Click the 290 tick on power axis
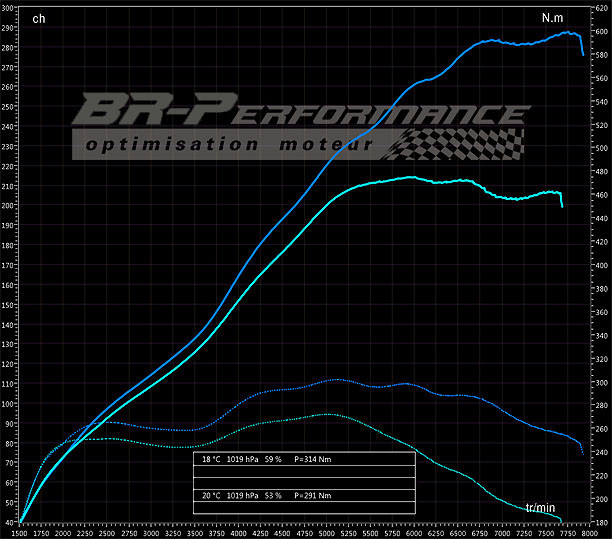The height and width of the screenshot is (539, 612). coord(9,28)
